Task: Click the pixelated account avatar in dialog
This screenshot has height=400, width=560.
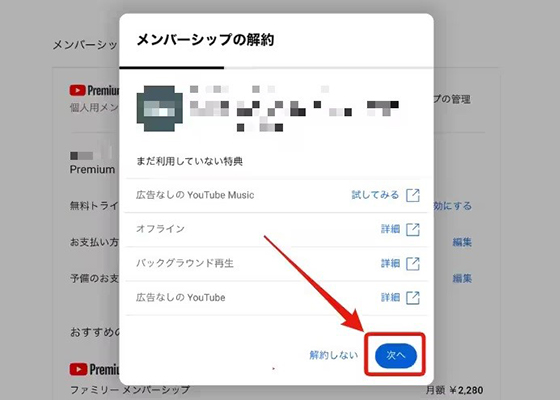Action: [x=160, y=109]
